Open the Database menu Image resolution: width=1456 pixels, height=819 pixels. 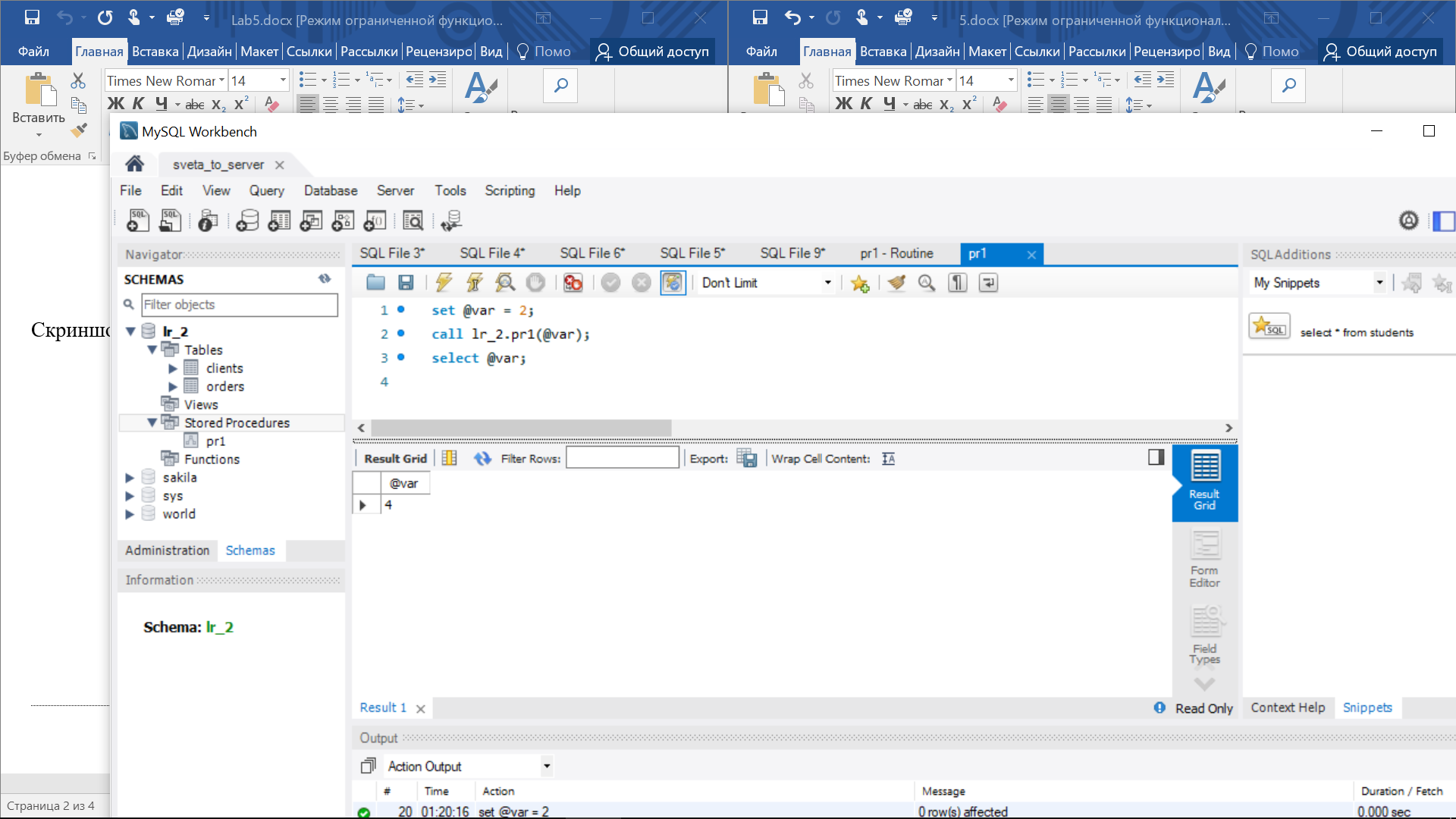pyautogui.click(x=331, y=190)
